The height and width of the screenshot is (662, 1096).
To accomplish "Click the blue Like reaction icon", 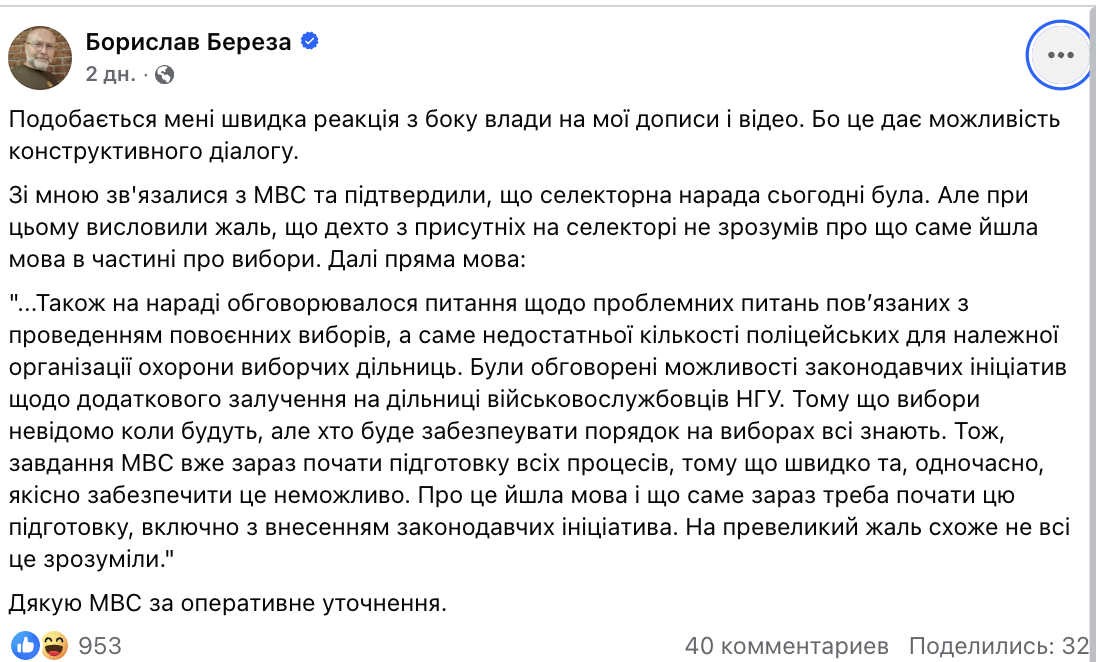I will point(27,645).
